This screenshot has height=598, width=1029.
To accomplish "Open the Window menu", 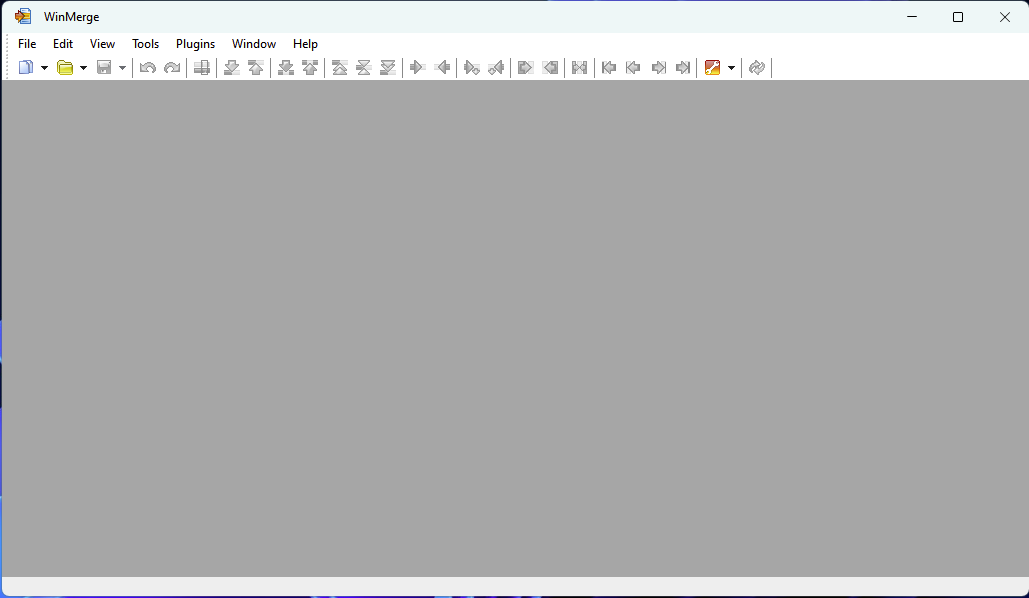I will [x=254, y=44].
